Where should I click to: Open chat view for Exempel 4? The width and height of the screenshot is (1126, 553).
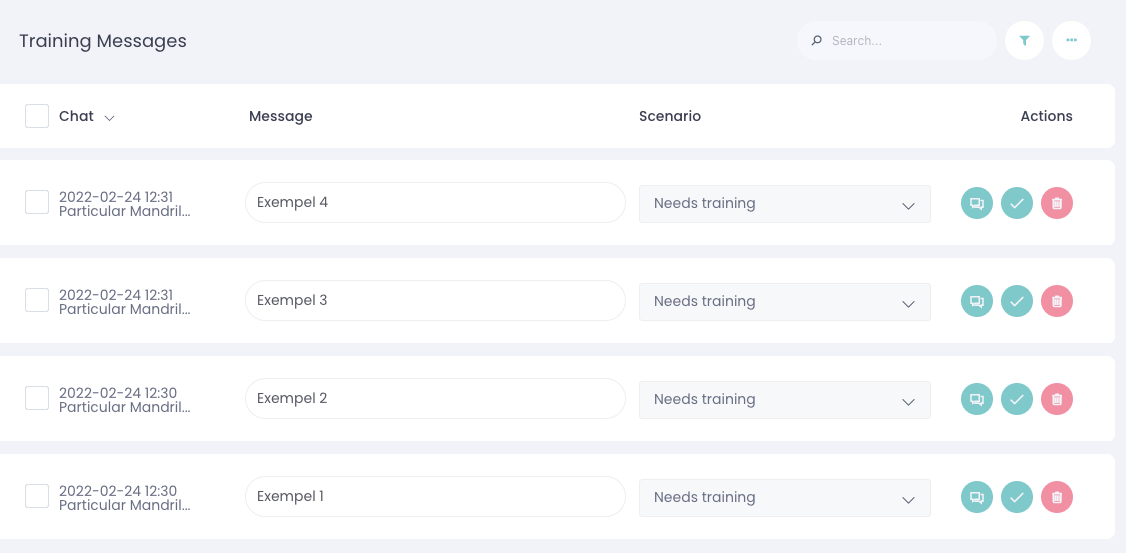click(977, 203)
